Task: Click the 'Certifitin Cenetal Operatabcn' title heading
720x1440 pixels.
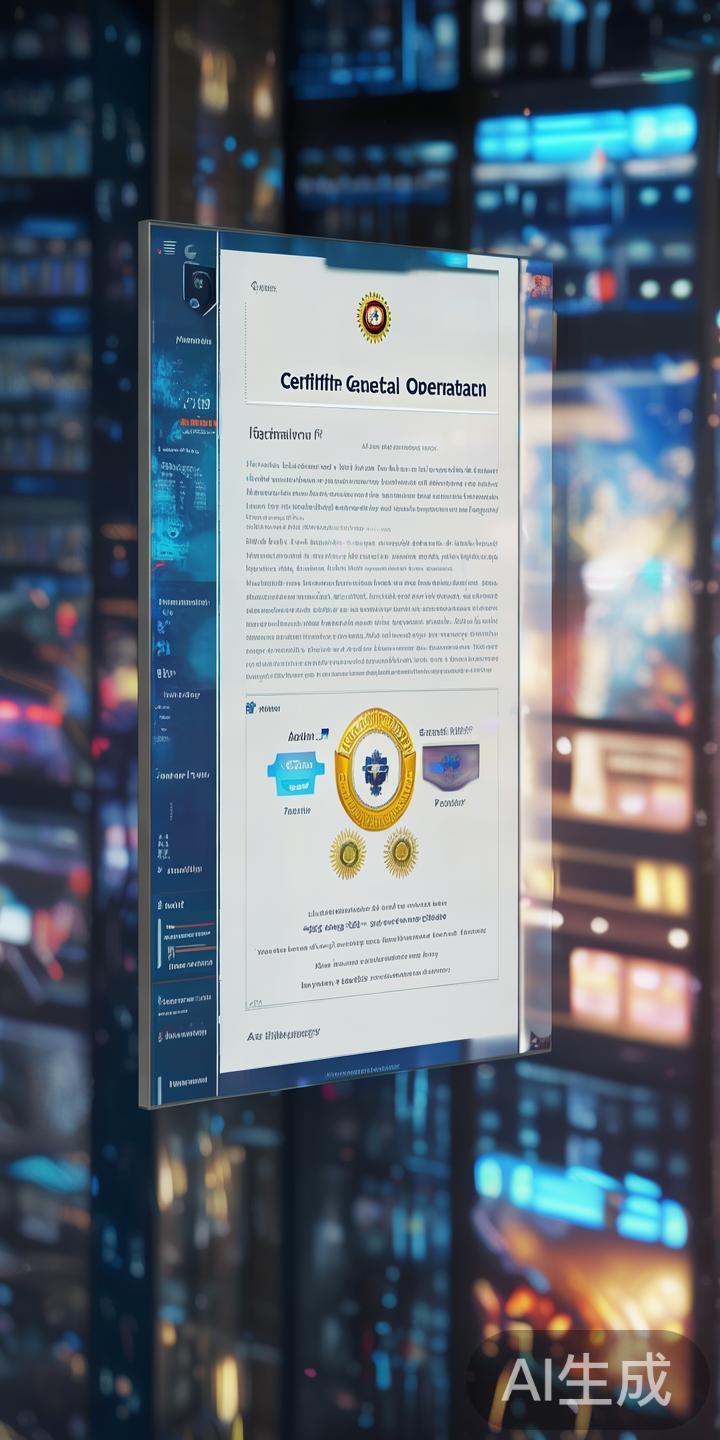Action: click(x=383, y=386)
